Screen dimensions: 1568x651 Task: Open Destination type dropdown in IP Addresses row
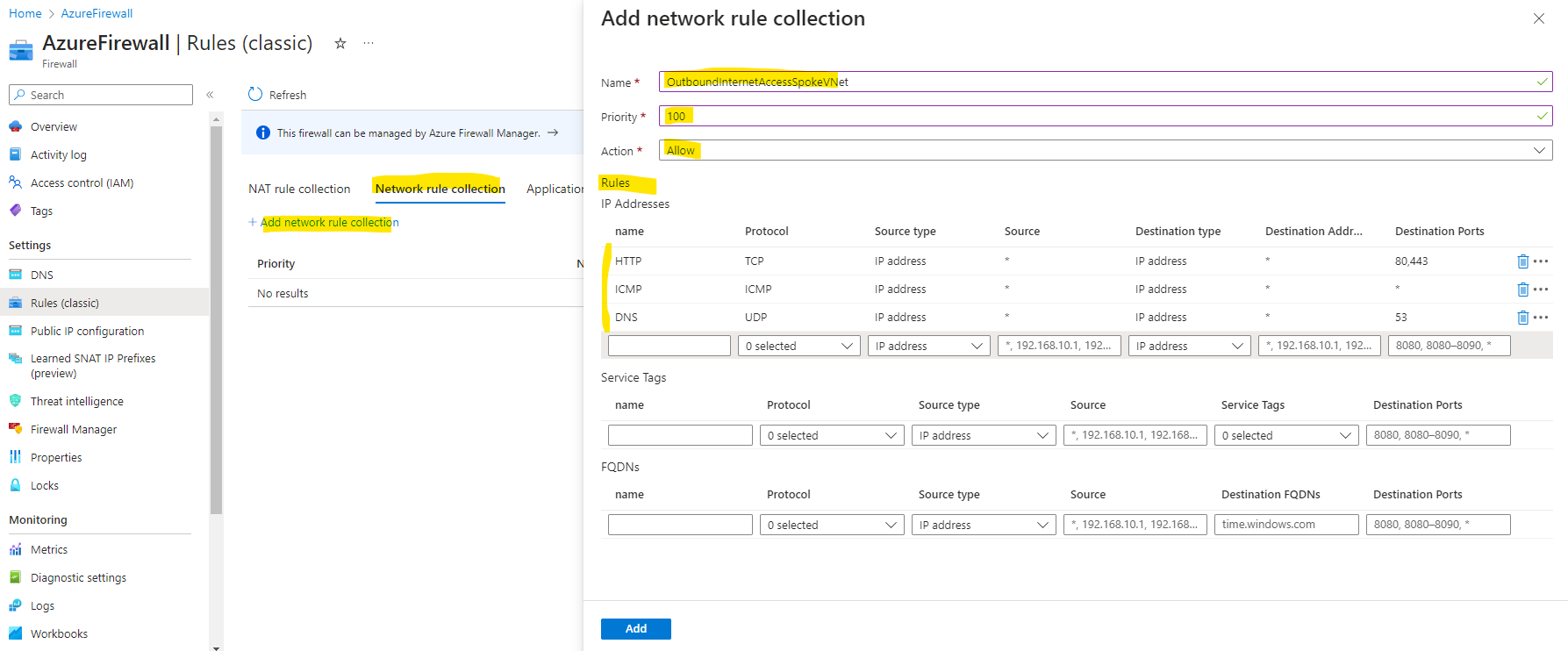(1190, 346)
